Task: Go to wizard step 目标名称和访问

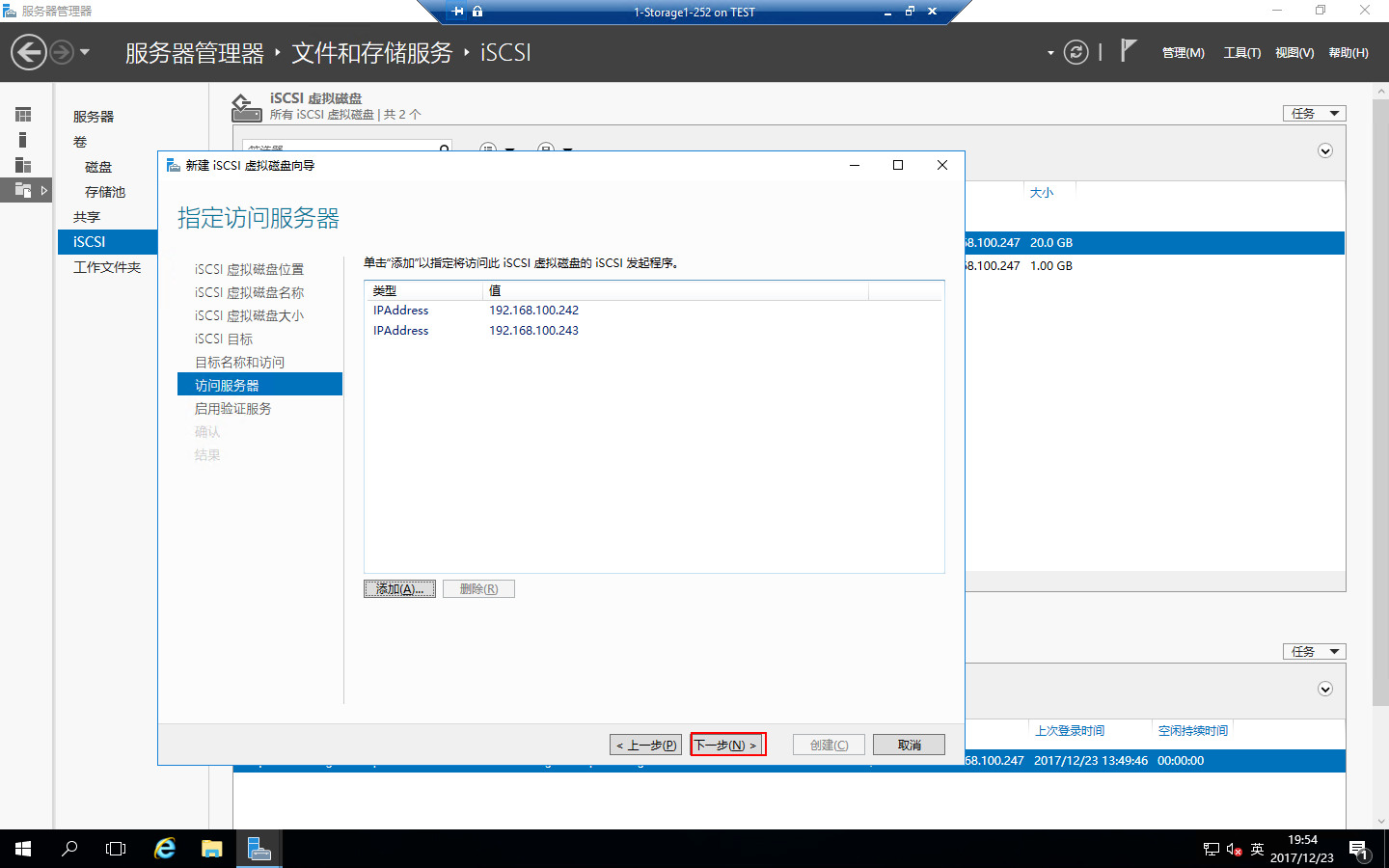Action: [239, 362]
